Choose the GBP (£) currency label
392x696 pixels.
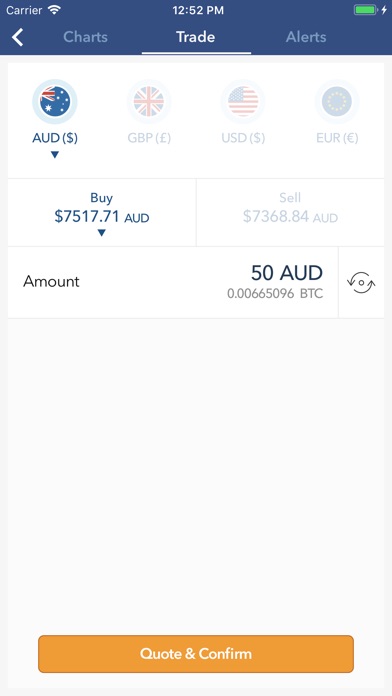pyautogui.click(x=149, y=138)
